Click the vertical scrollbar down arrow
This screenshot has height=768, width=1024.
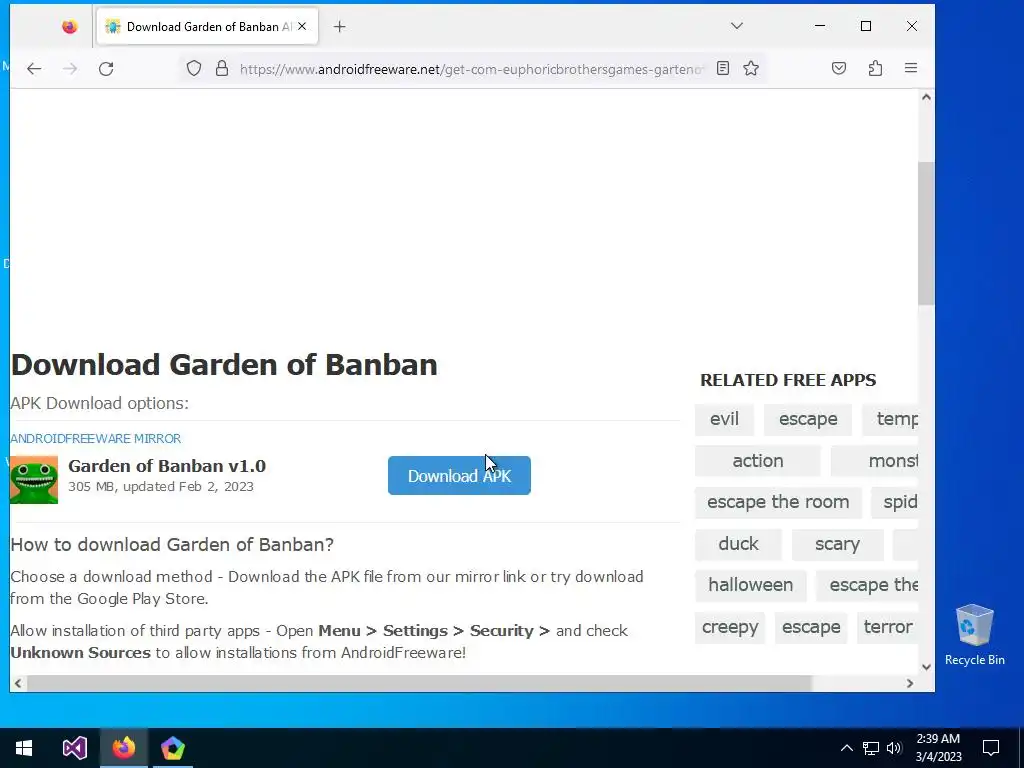coord(926,667)
